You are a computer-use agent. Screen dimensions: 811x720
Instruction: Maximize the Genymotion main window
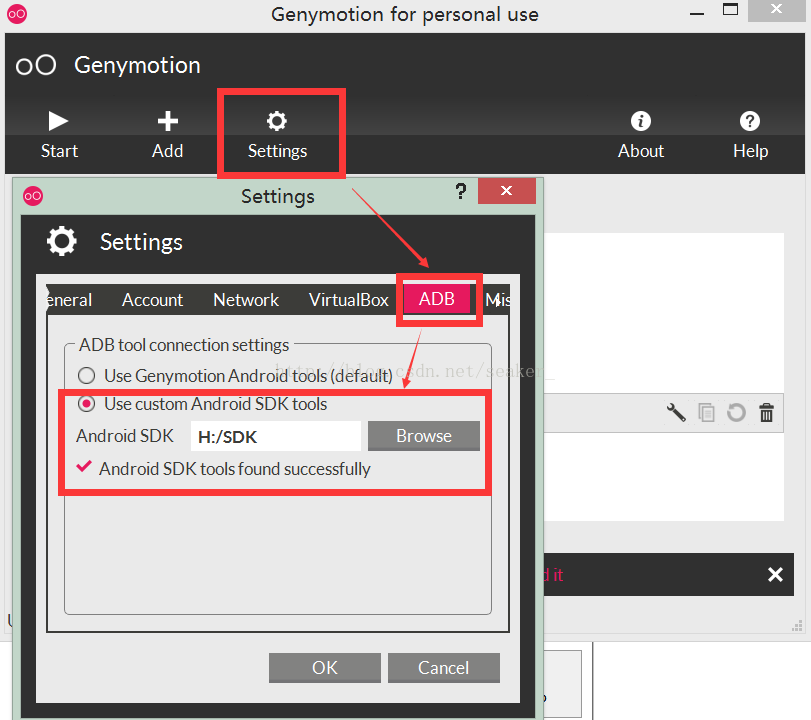click(x=730, y=9)
